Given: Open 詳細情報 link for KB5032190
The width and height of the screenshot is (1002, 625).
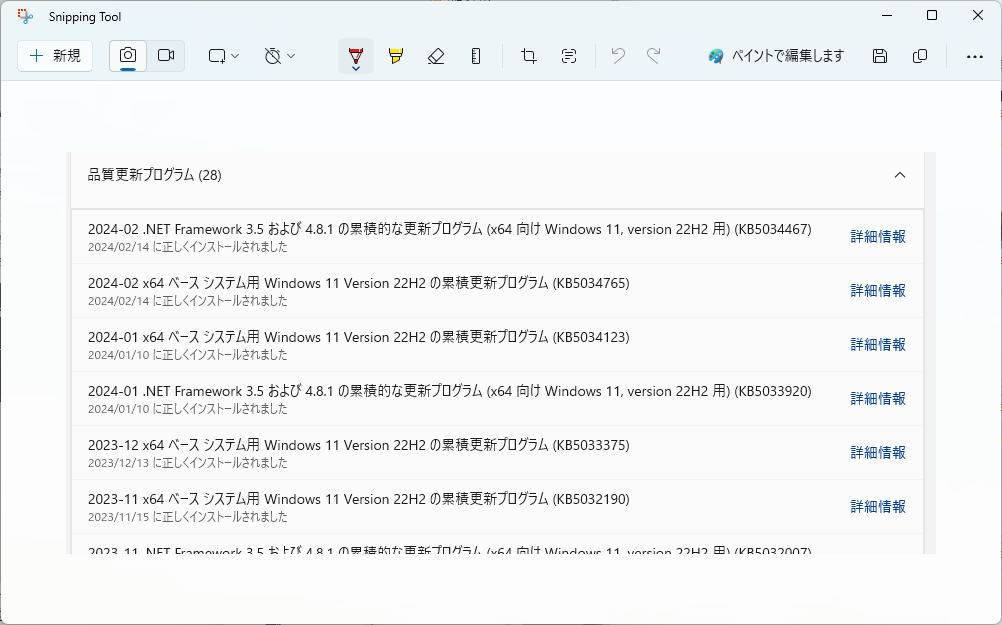Looking at the screenshot, I should click(878, 507).
